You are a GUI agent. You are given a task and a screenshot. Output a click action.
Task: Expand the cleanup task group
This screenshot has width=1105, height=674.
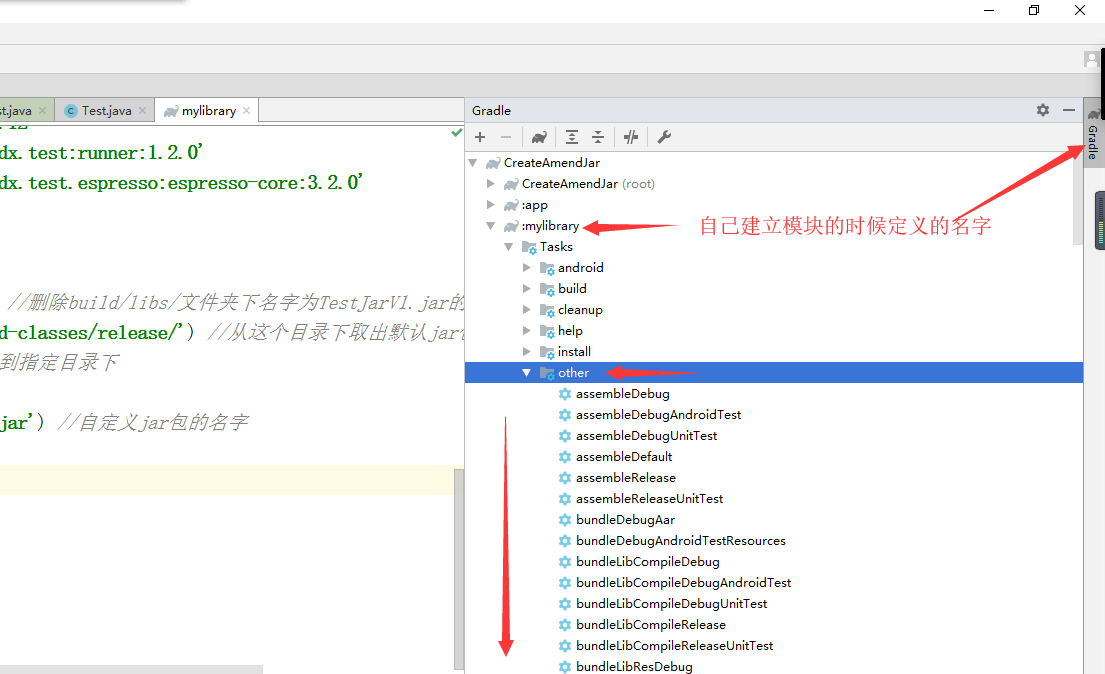[x=526, y=310]
